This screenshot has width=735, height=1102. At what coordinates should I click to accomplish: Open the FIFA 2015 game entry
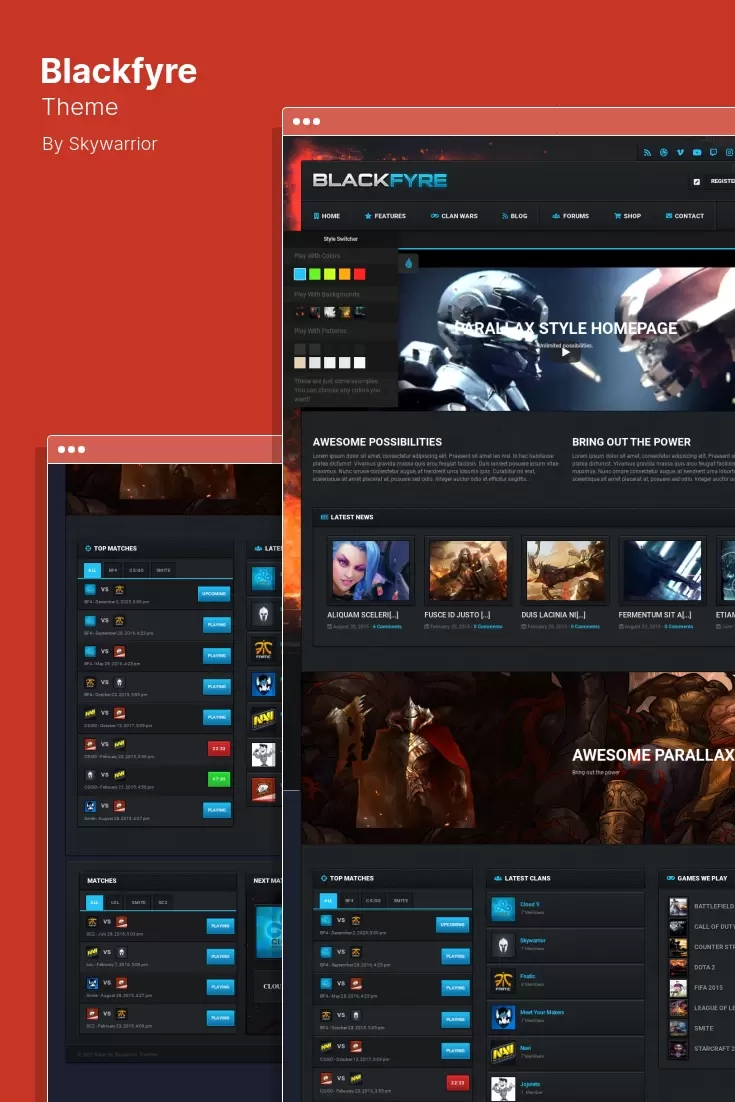click(x=708, y=987)
